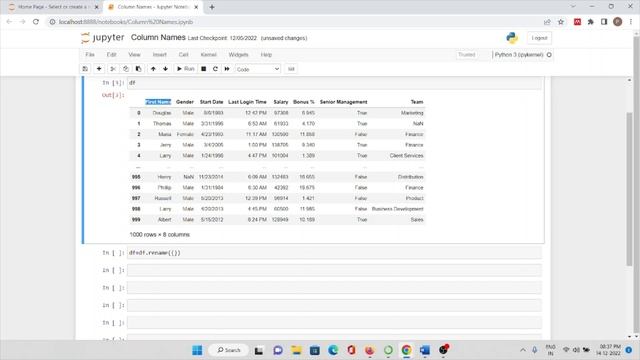
Task: Go back in browser history
Action: 9,22
